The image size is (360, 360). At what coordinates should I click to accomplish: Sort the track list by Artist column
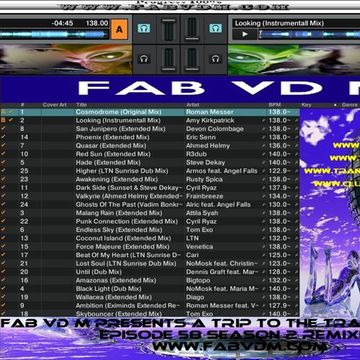[192, 105]
